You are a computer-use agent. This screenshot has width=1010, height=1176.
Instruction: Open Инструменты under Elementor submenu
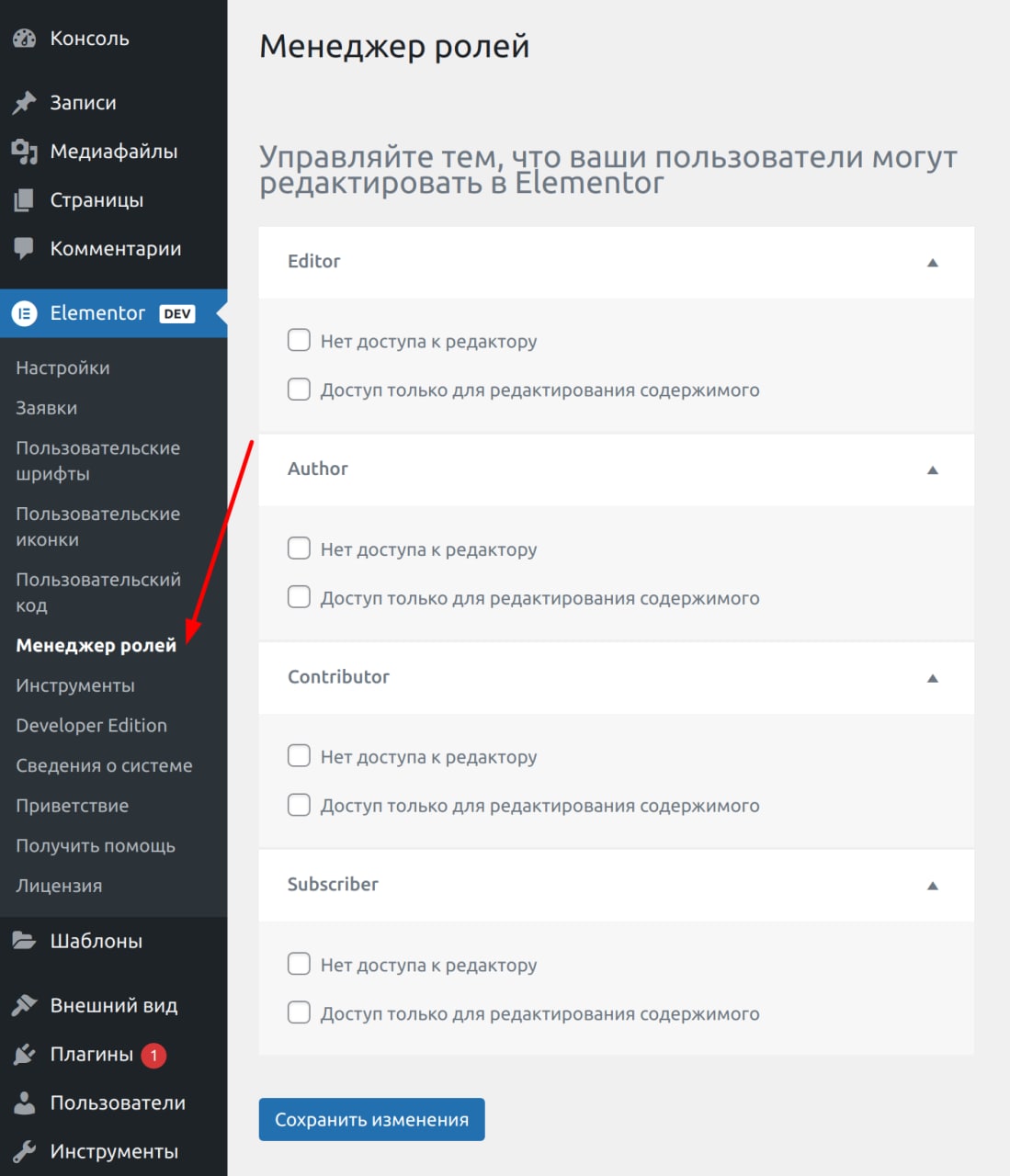pyautogui.click(x=75, y=685)
